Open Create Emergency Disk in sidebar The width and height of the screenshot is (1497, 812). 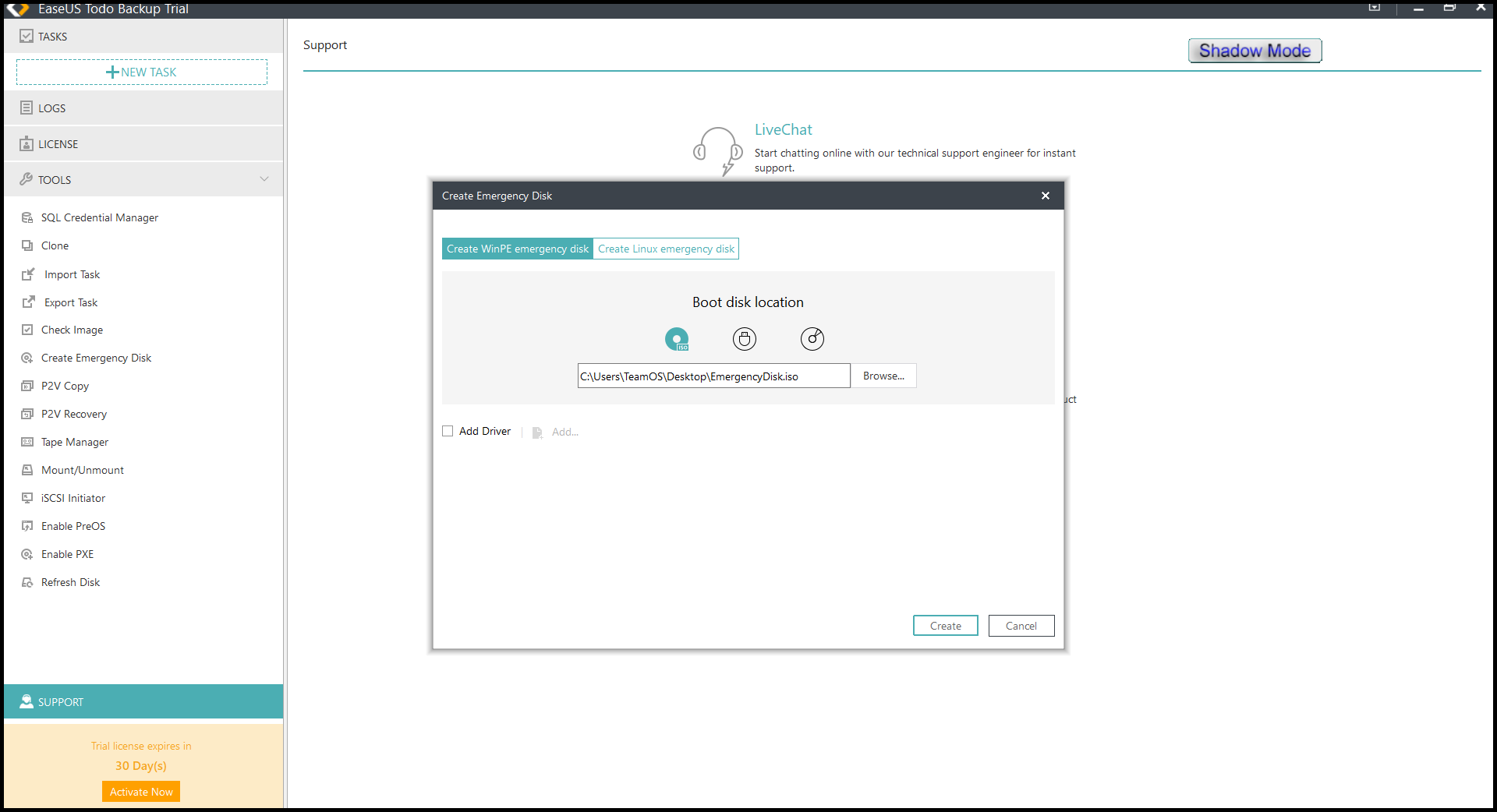click(x=96, y=358)
